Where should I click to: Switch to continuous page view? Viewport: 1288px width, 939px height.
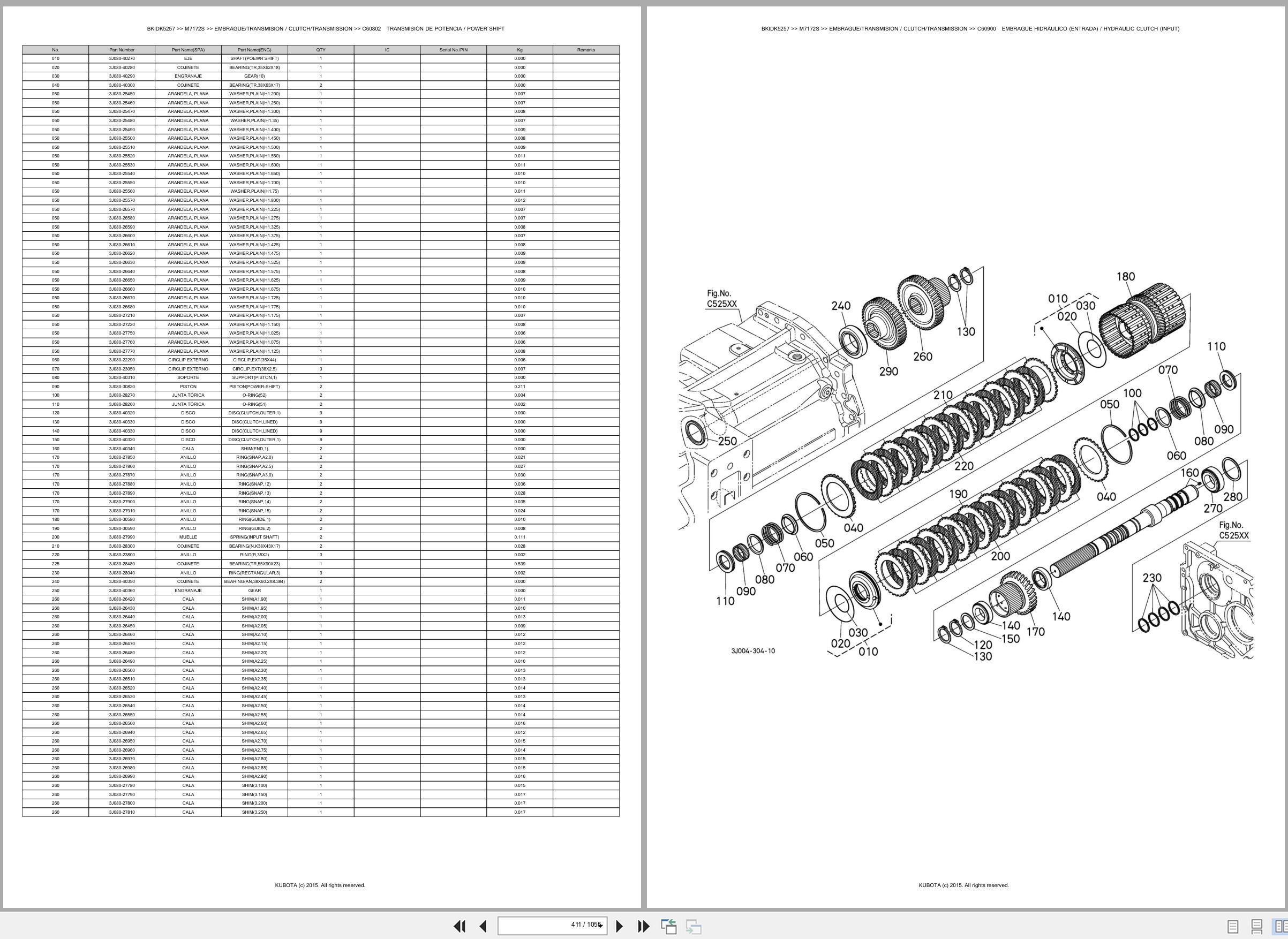pos(1257,927)
